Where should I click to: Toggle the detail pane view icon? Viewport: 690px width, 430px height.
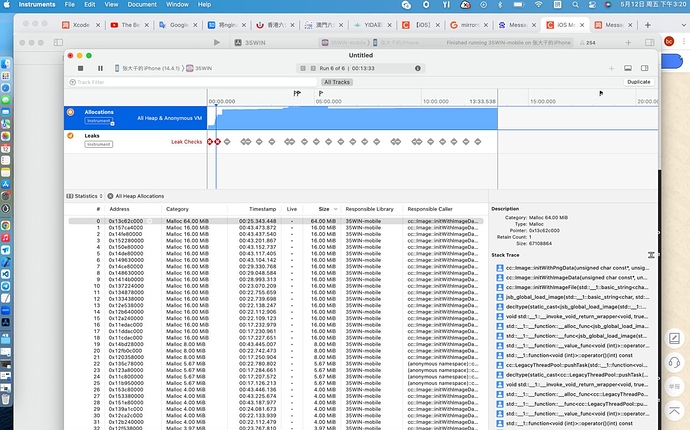[x=628, y=68]
